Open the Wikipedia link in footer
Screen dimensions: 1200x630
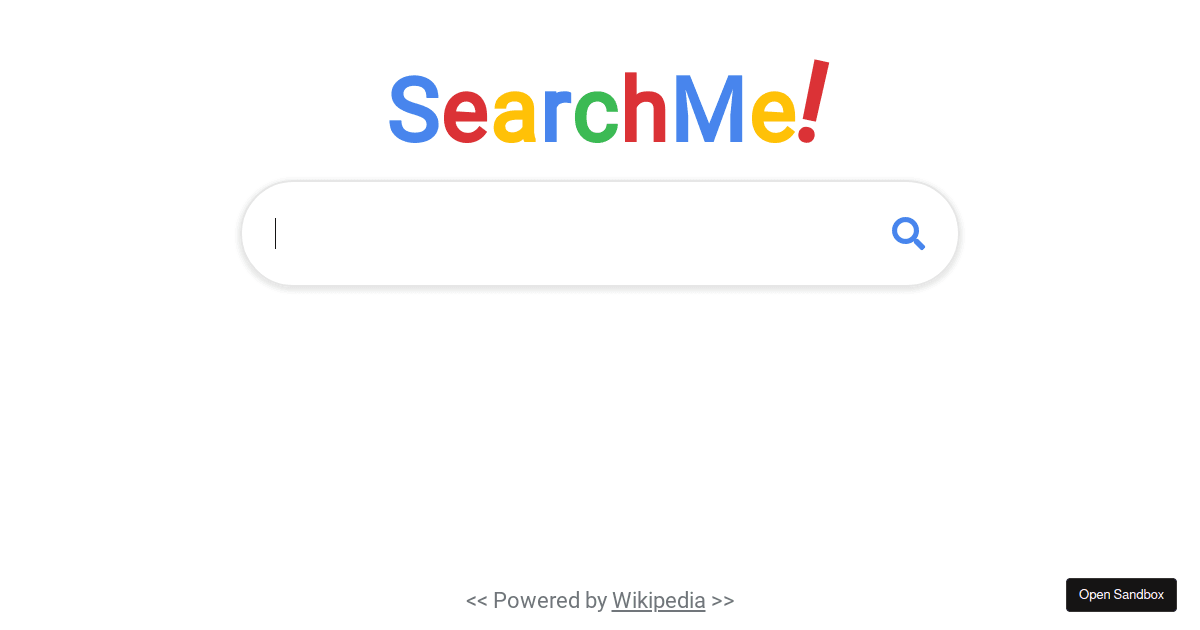point(658,600)
